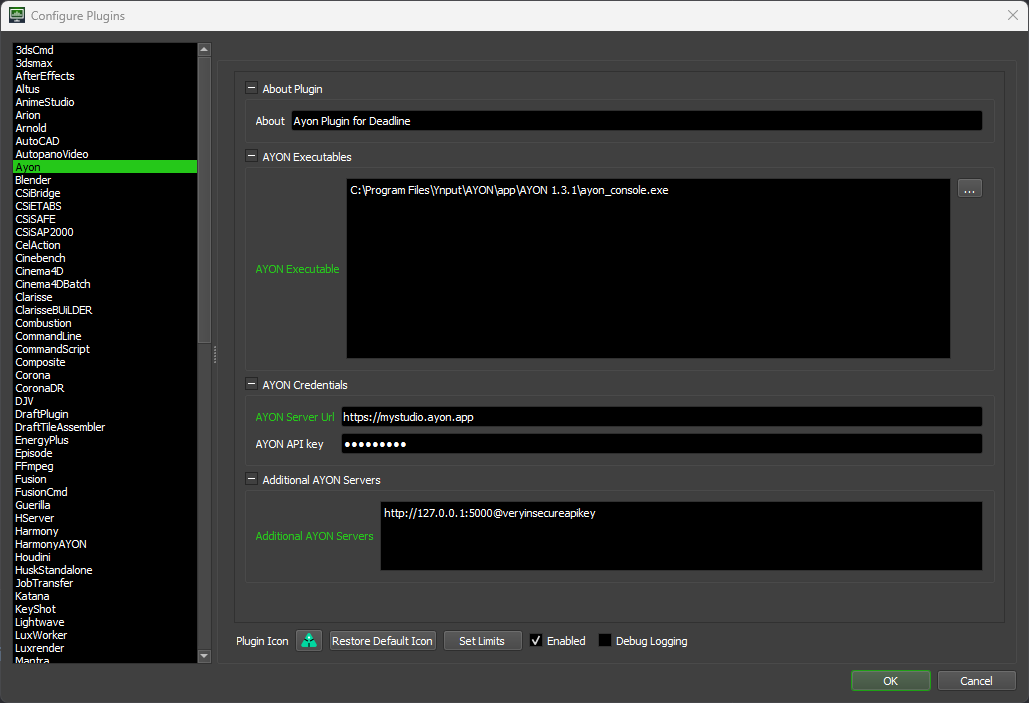This screenshot has width=1029, height=703.
Task: Click the AYON API key password field
Action: coord(662,444)
